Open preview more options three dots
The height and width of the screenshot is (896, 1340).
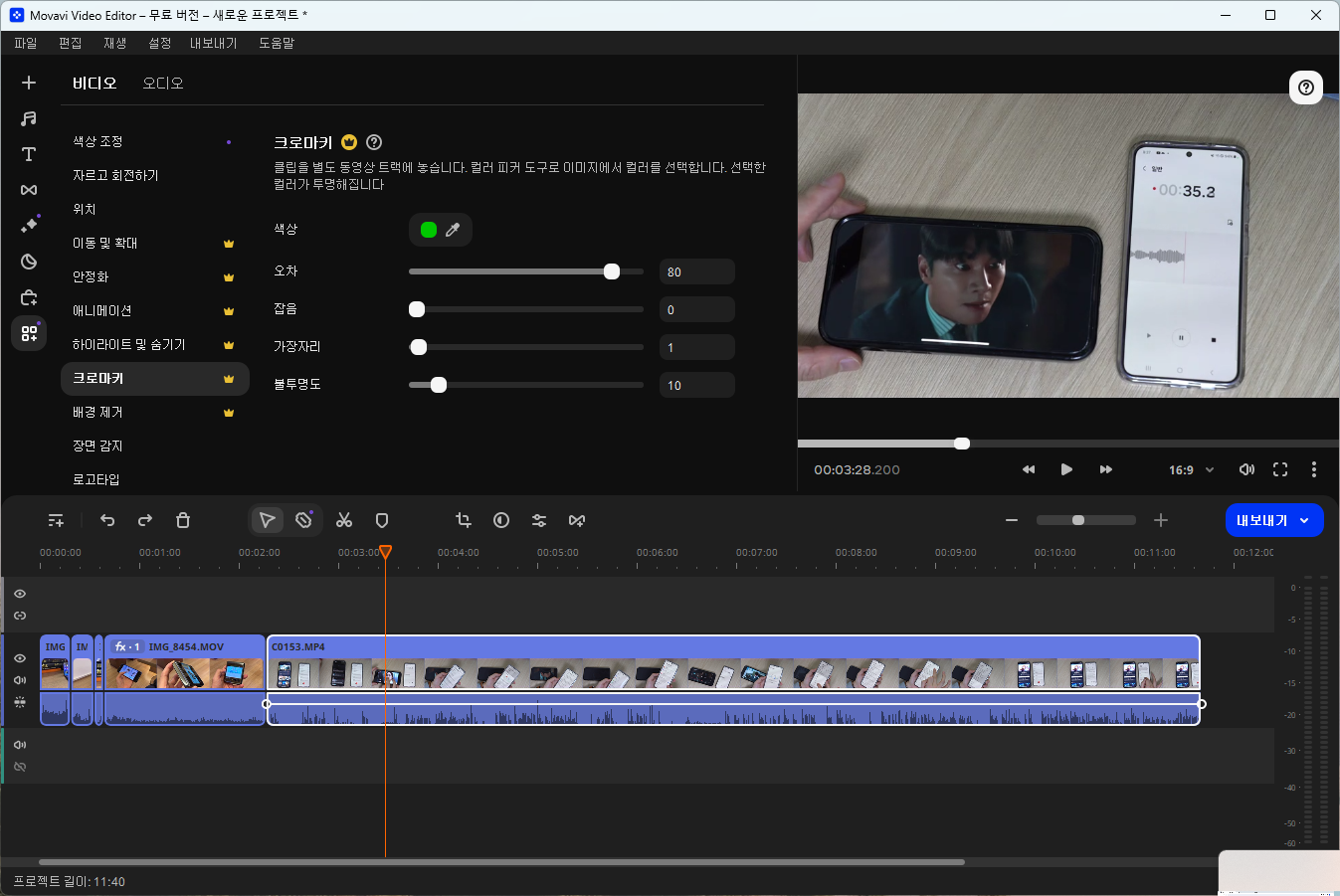[x=1314, y=469]
